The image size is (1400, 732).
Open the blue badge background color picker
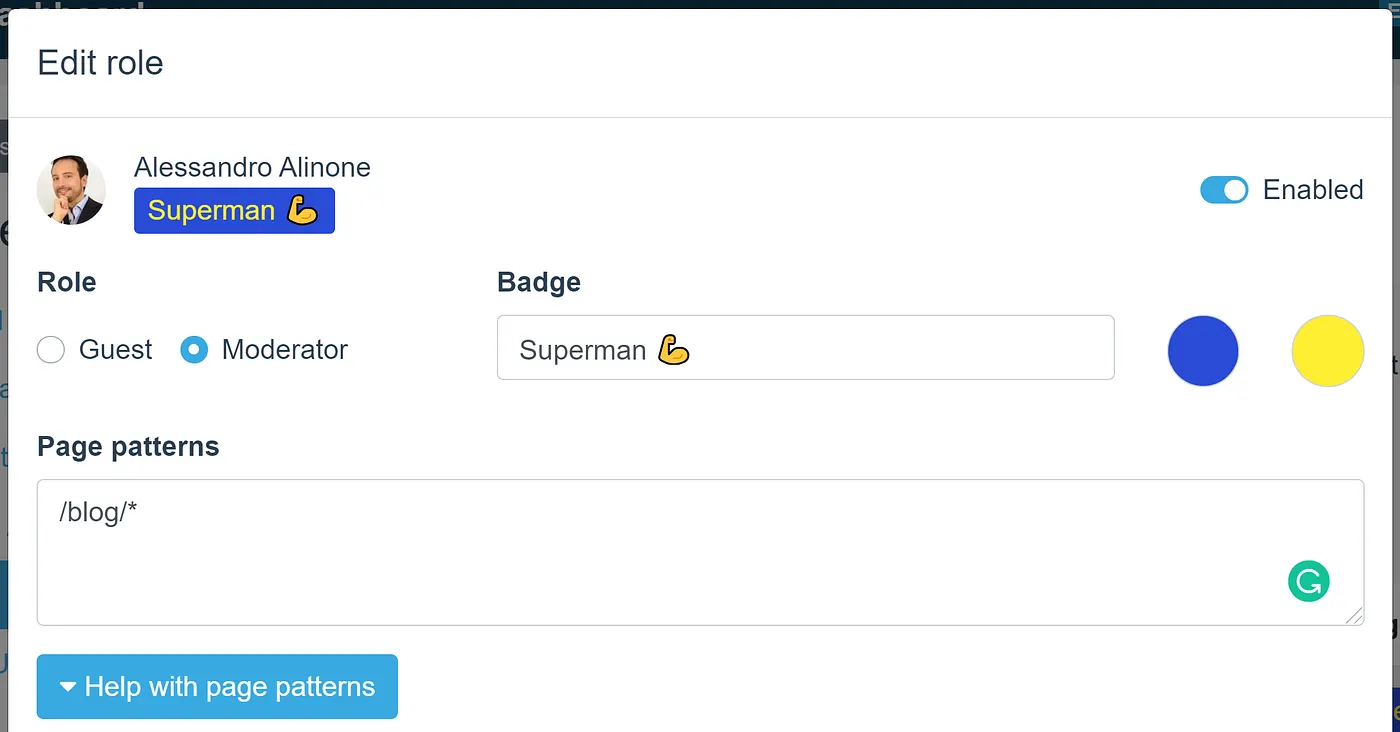1203,351
